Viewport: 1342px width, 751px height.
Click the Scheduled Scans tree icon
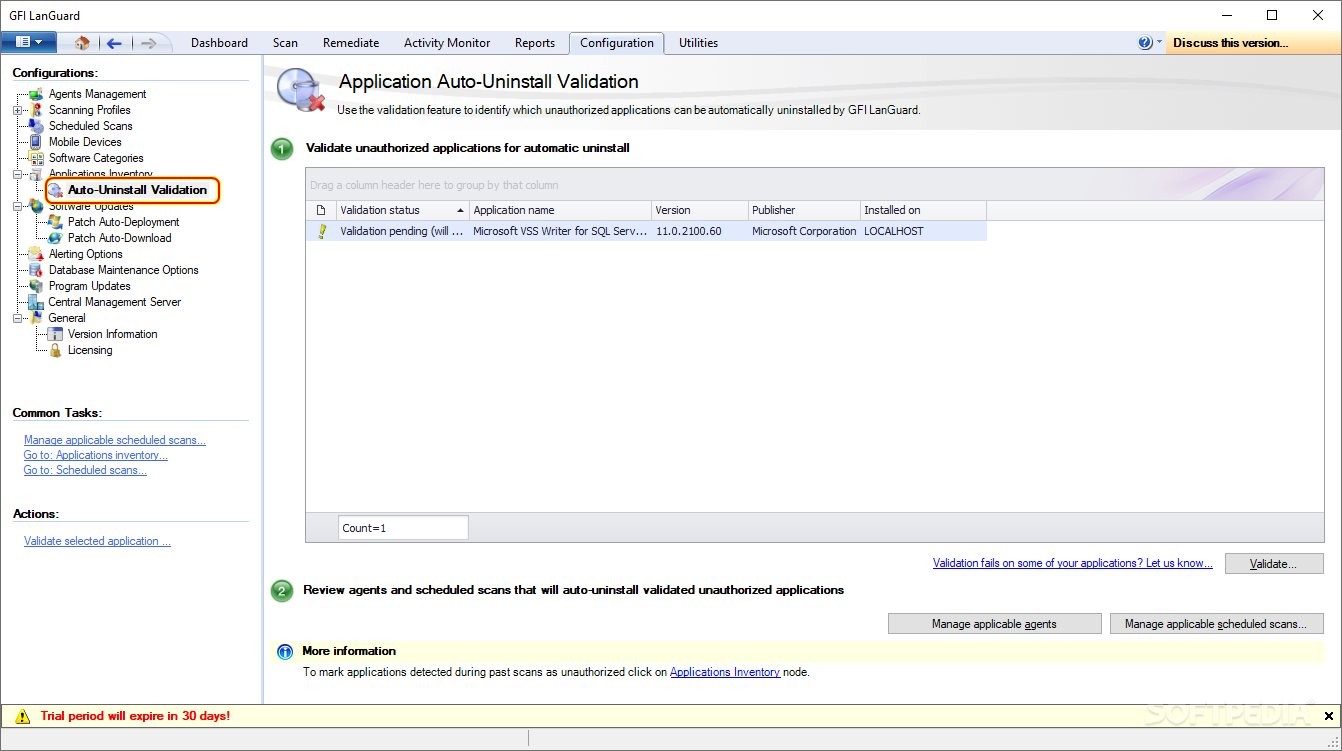click(x=37, y=126)
